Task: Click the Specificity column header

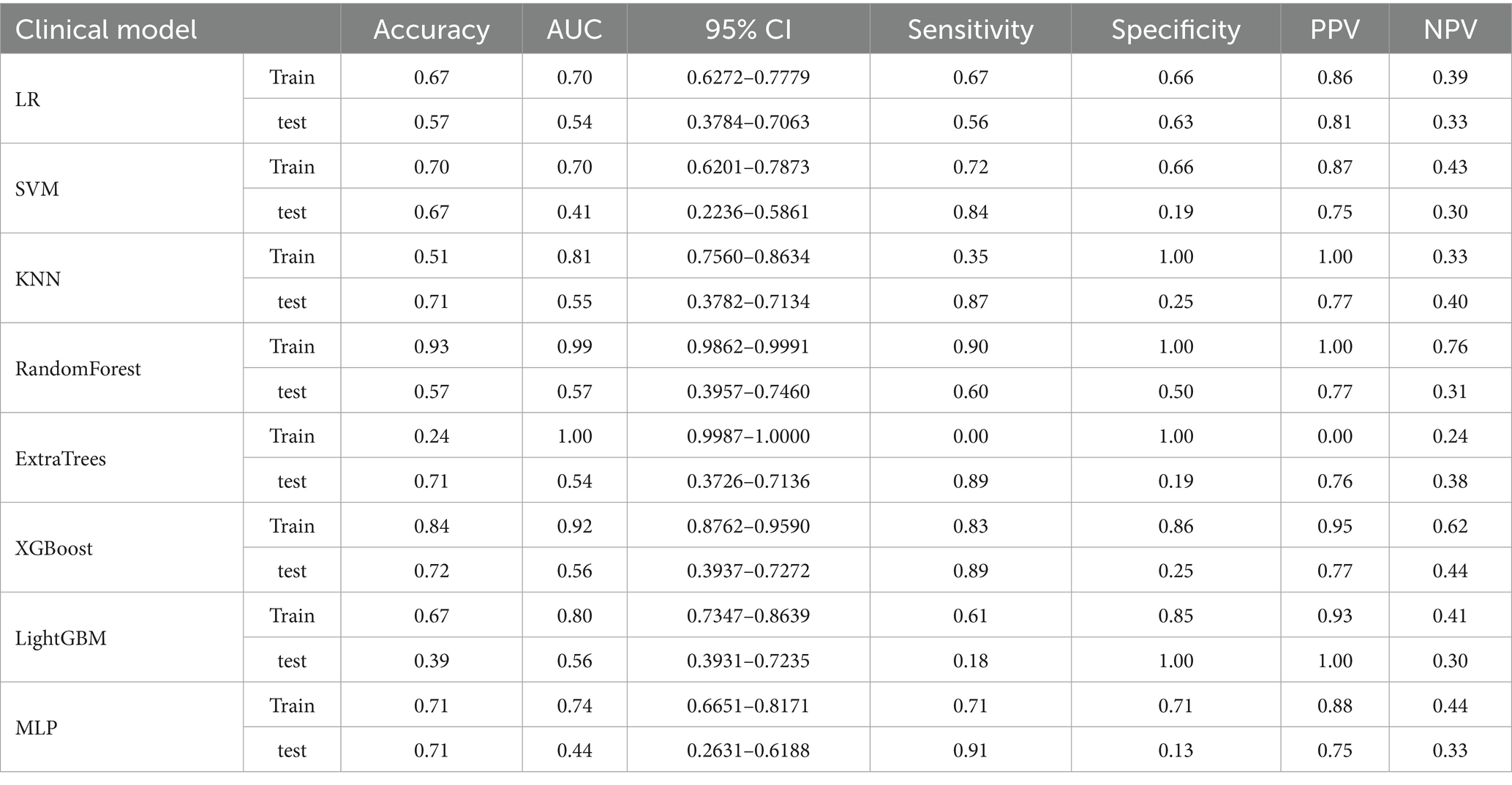Action: click(x=1176, y=29)
